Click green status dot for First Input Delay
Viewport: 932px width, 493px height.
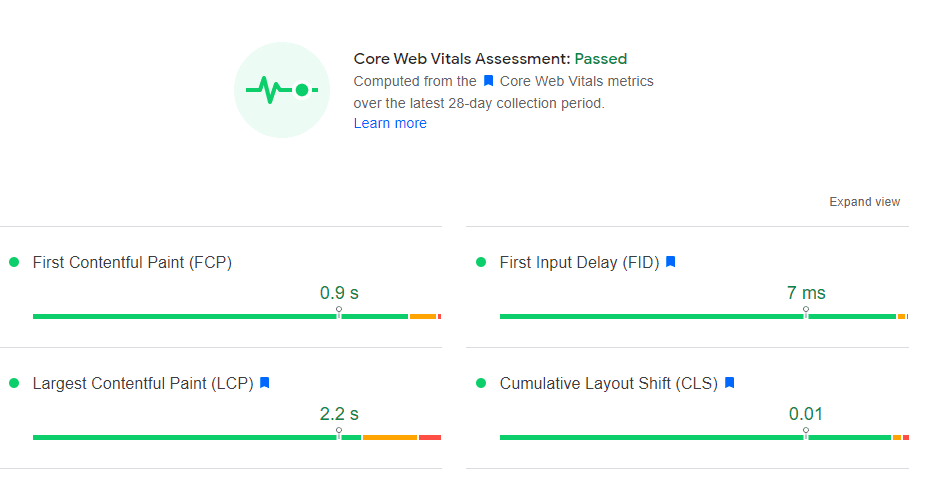(481, 262)
